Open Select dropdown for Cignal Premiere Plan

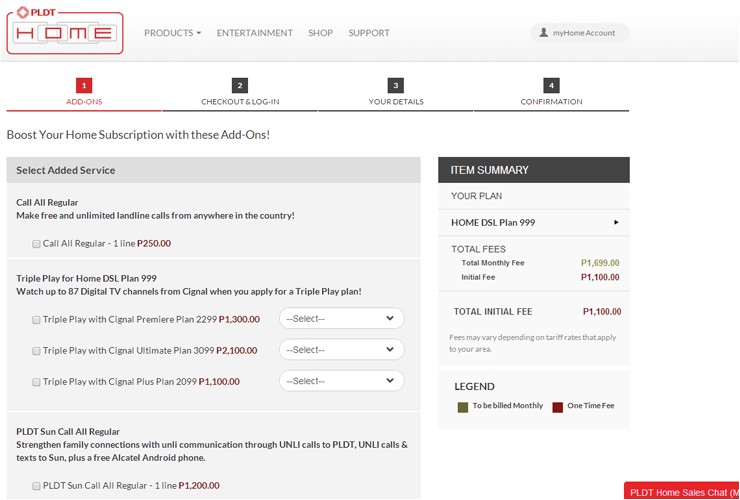pyautogui.click(x=341, y=319)
